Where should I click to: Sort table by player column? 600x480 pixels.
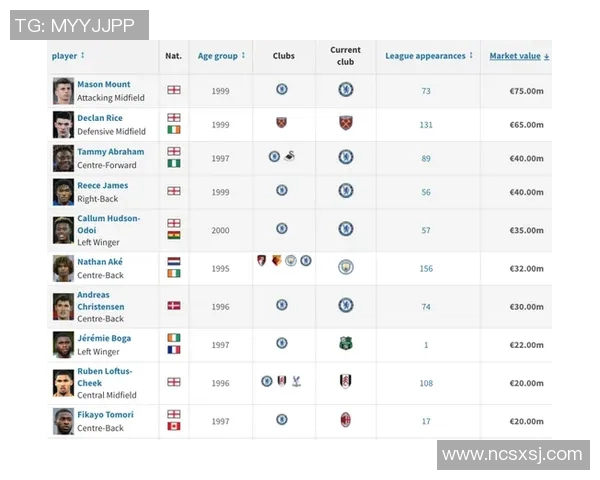point(68,56)
